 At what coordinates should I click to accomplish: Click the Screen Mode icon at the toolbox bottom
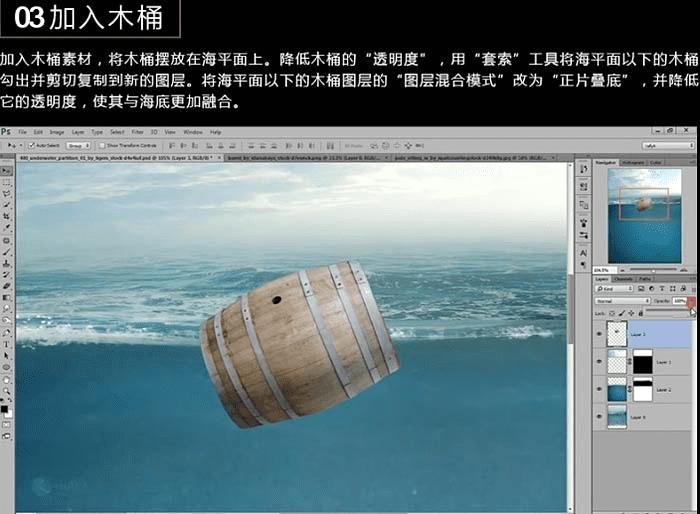pyautogui.click(x=7, y=436)
